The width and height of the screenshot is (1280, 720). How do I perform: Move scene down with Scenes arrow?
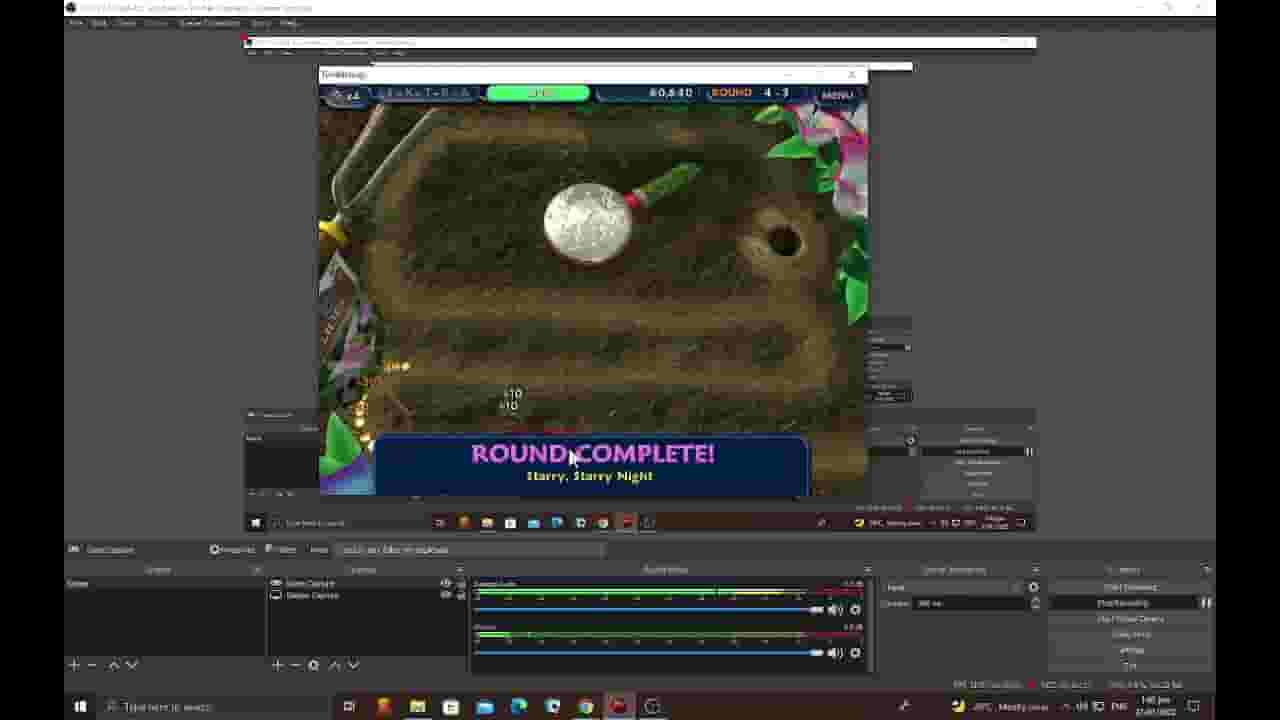coord(132,665)
